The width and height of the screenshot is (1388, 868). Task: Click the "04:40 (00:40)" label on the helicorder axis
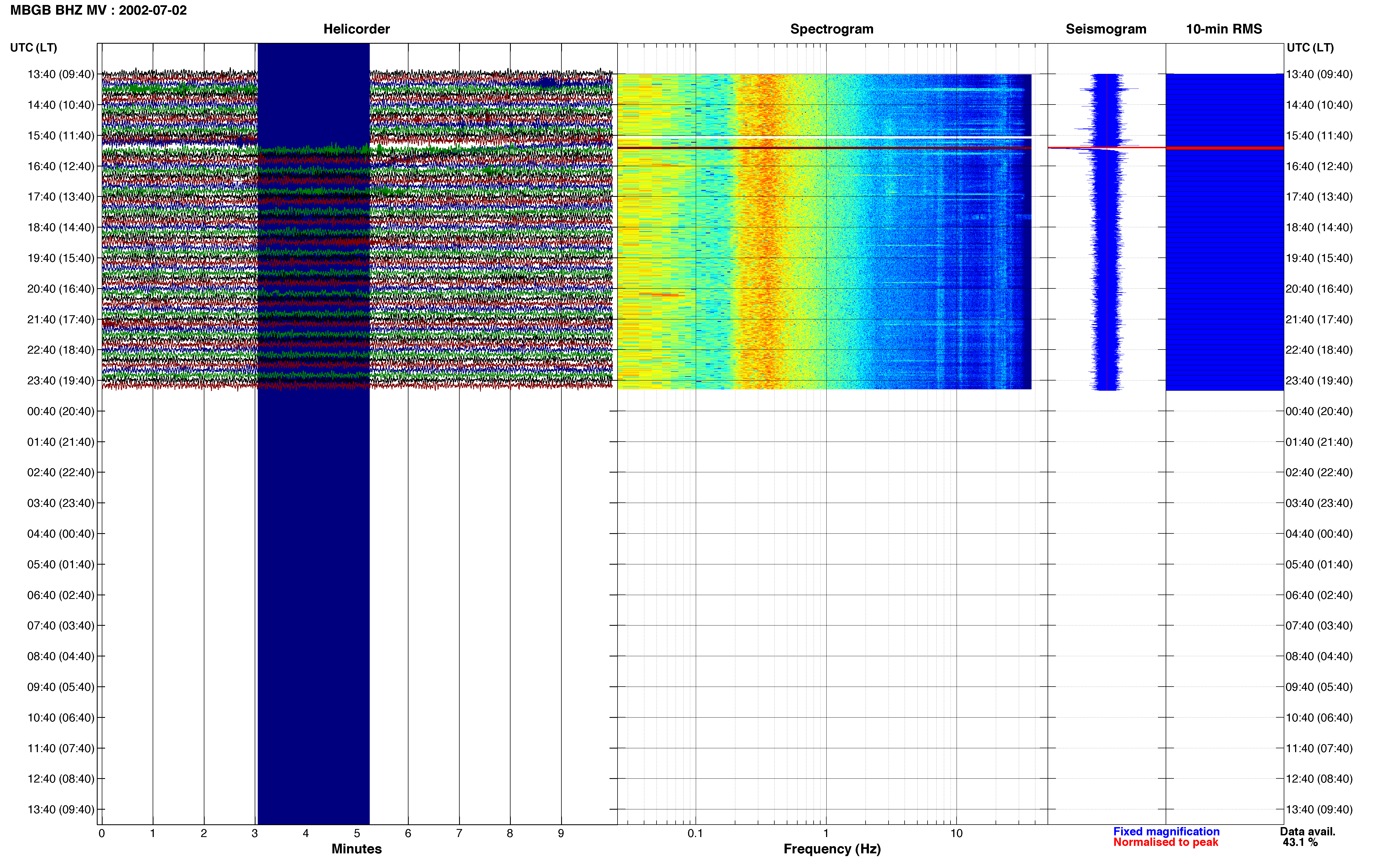[x=61, y=534]
